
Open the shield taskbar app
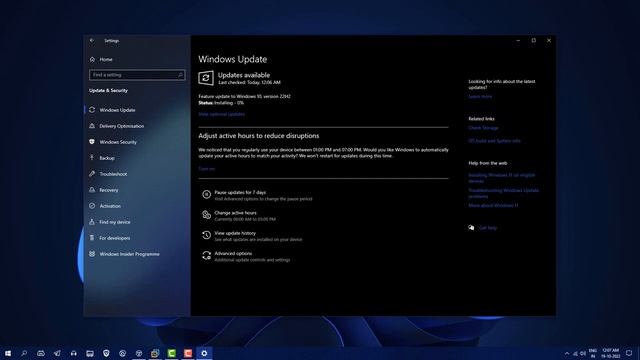[106, 353]
